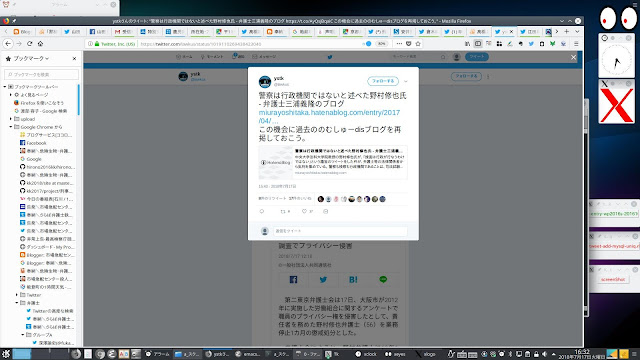Click the 80% zoom level indicator

[381, 44]
